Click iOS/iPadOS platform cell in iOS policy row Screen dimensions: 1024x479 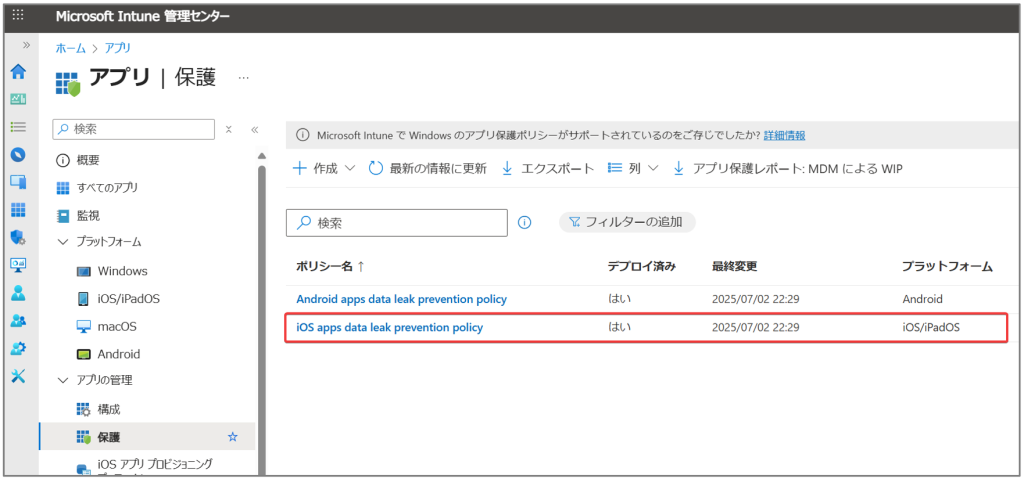click(x=931, y=327)
